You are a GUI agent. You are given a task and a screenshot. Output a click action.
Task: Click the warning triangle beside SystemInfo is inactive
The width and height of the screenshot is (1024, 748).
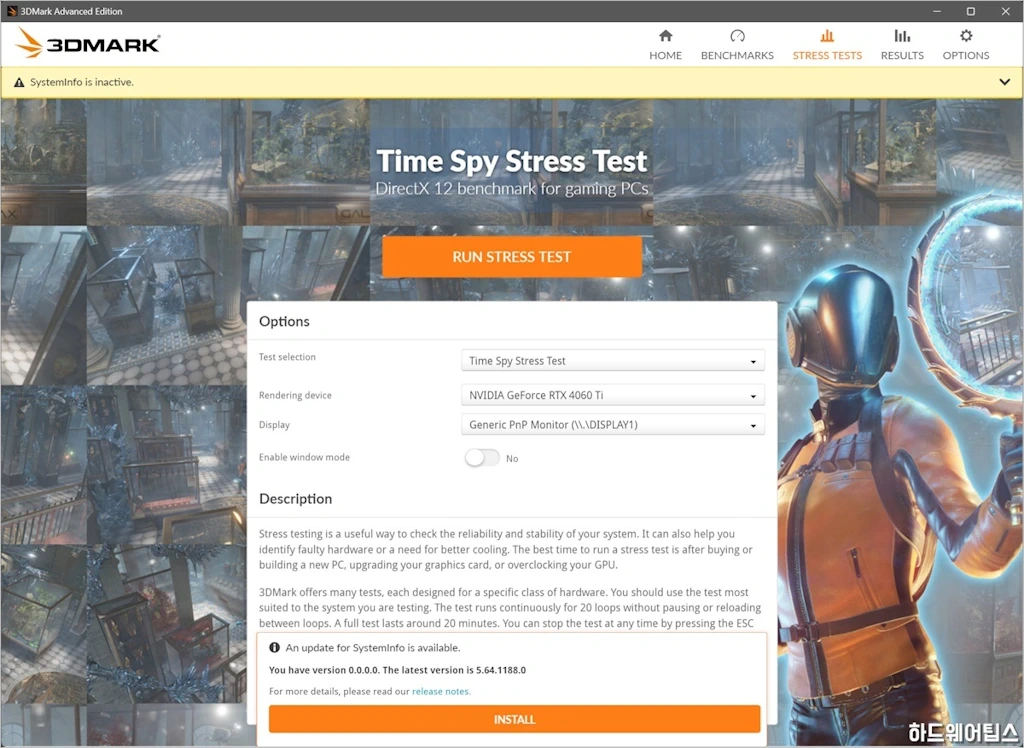[19, 82]
